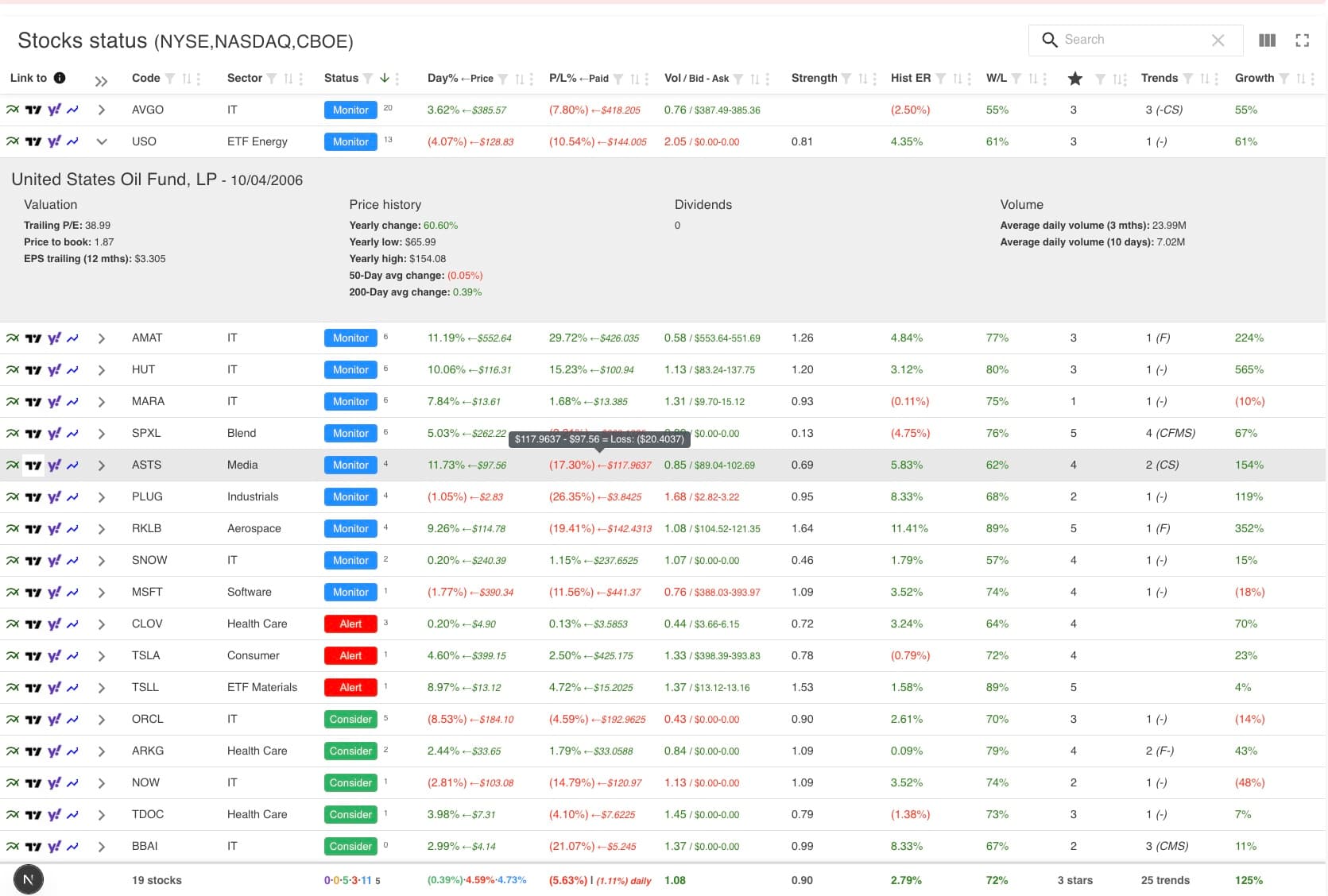Click the green chart link icon for SNOW
The image size is (1328, 896).
coord(13,561)
